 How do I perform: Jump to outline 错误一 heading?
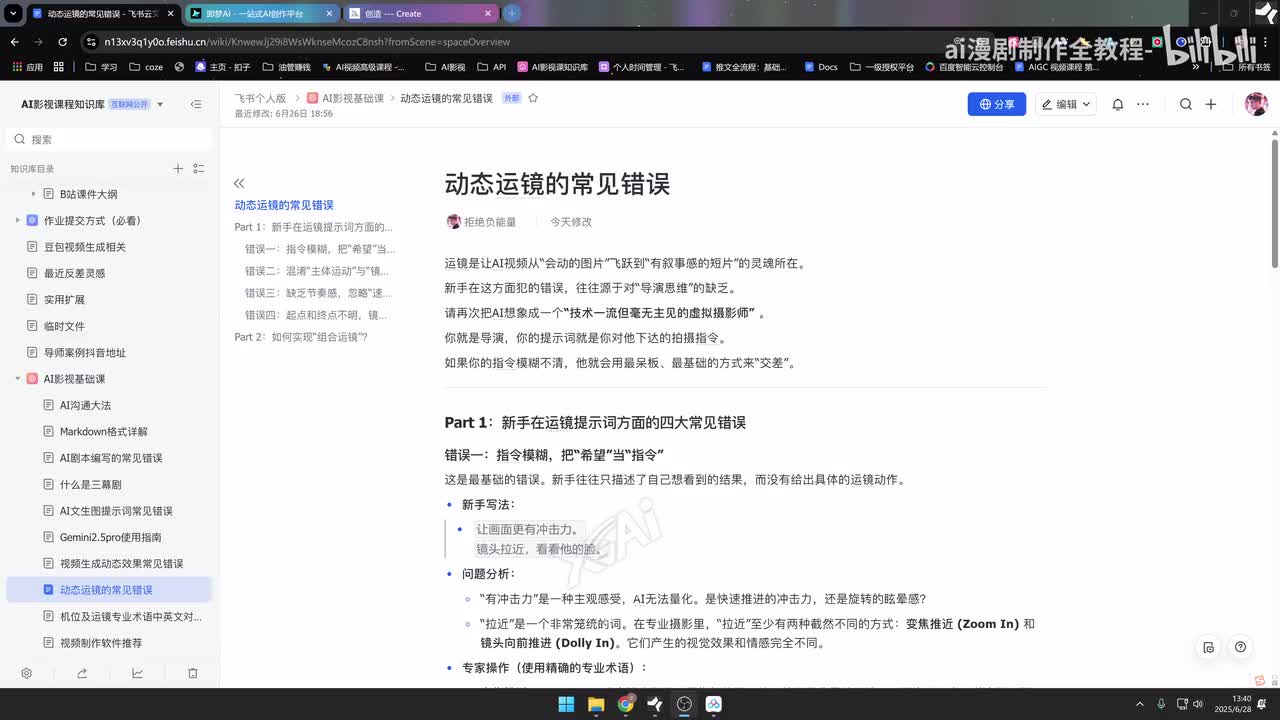320,249
